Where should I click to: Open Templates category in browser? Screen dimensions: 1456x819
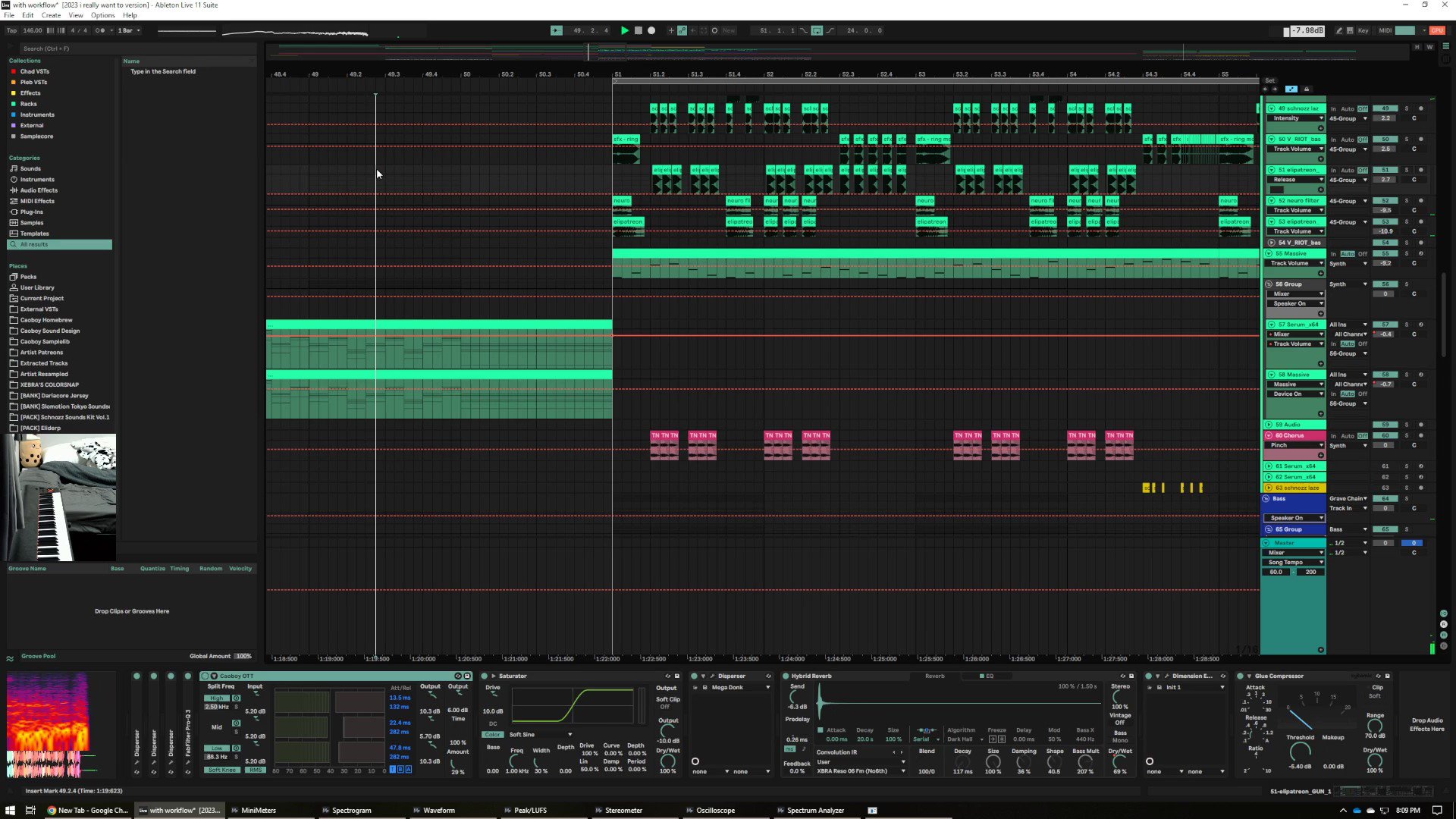click(x=34, y=234)
